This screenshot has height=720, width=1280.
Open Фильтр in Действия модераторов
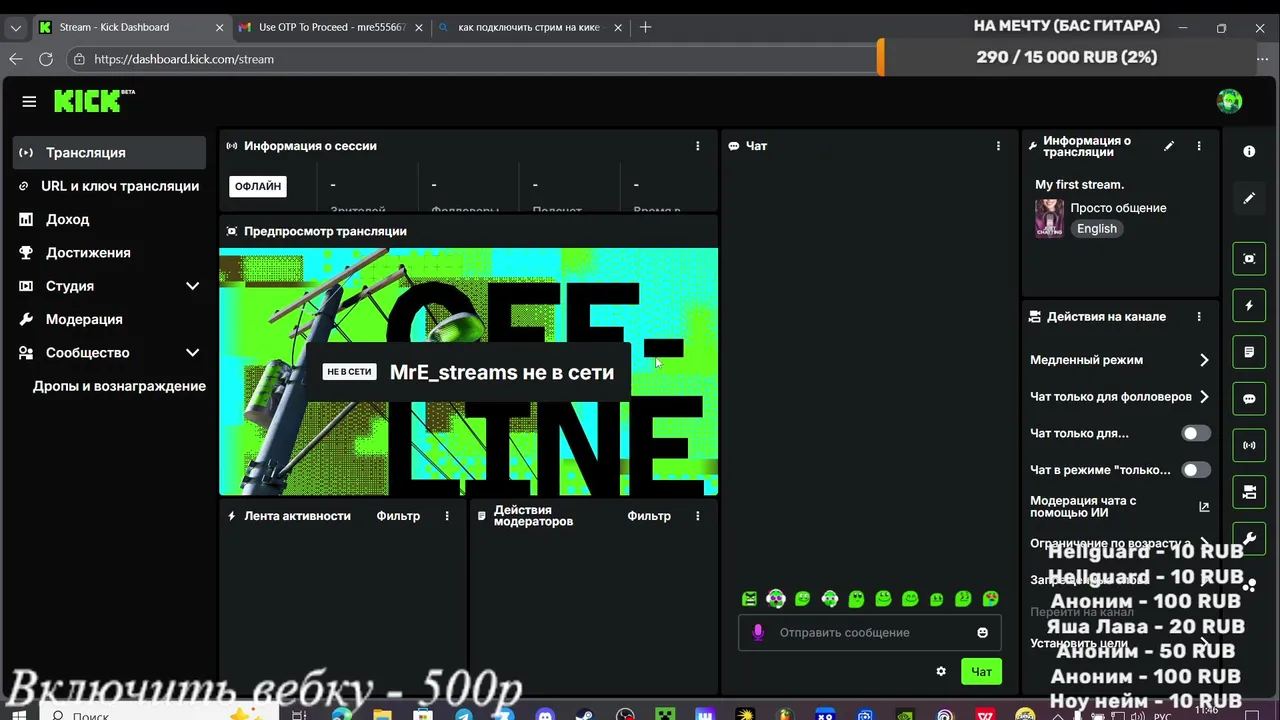click(x=649, y=516)
